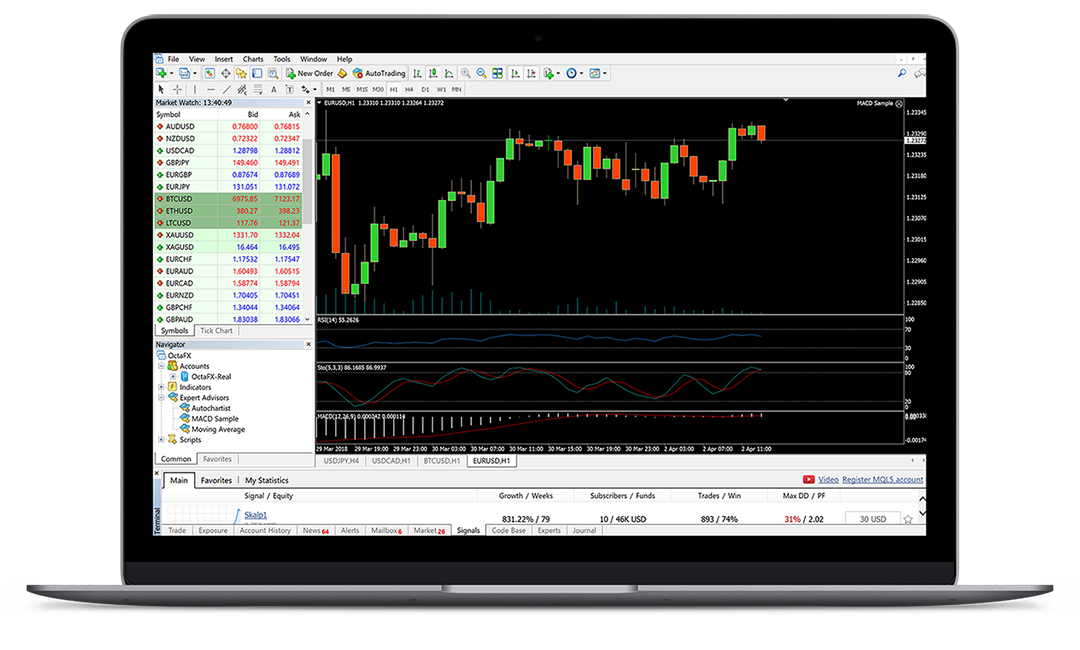Expand the Scripts tree node
The image size is (1080, 650).
161,439
